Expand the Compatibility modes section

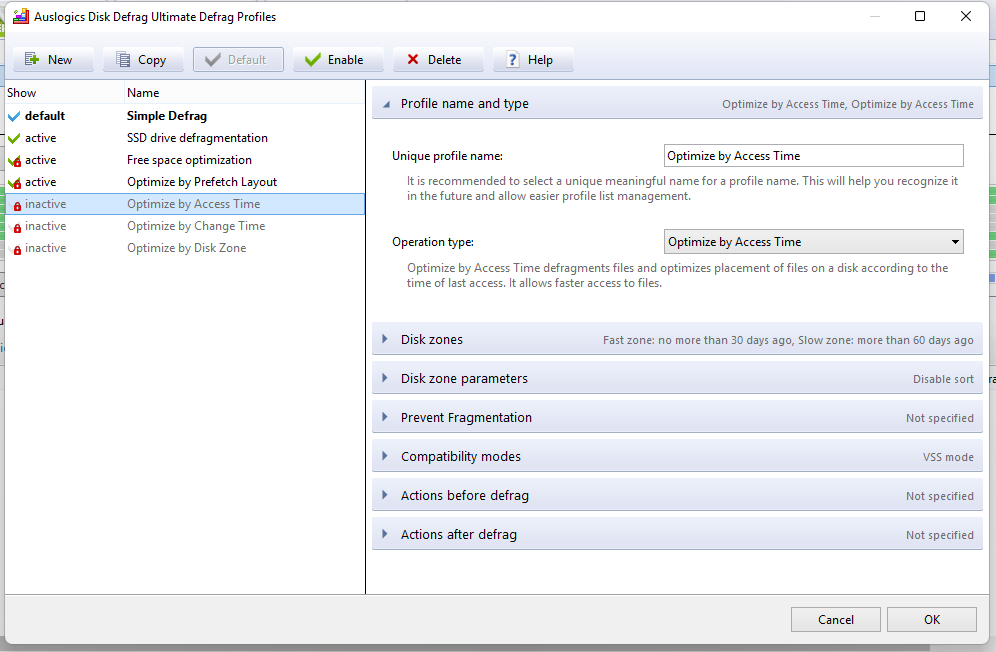pyautogui.click(x=385, y=456)
